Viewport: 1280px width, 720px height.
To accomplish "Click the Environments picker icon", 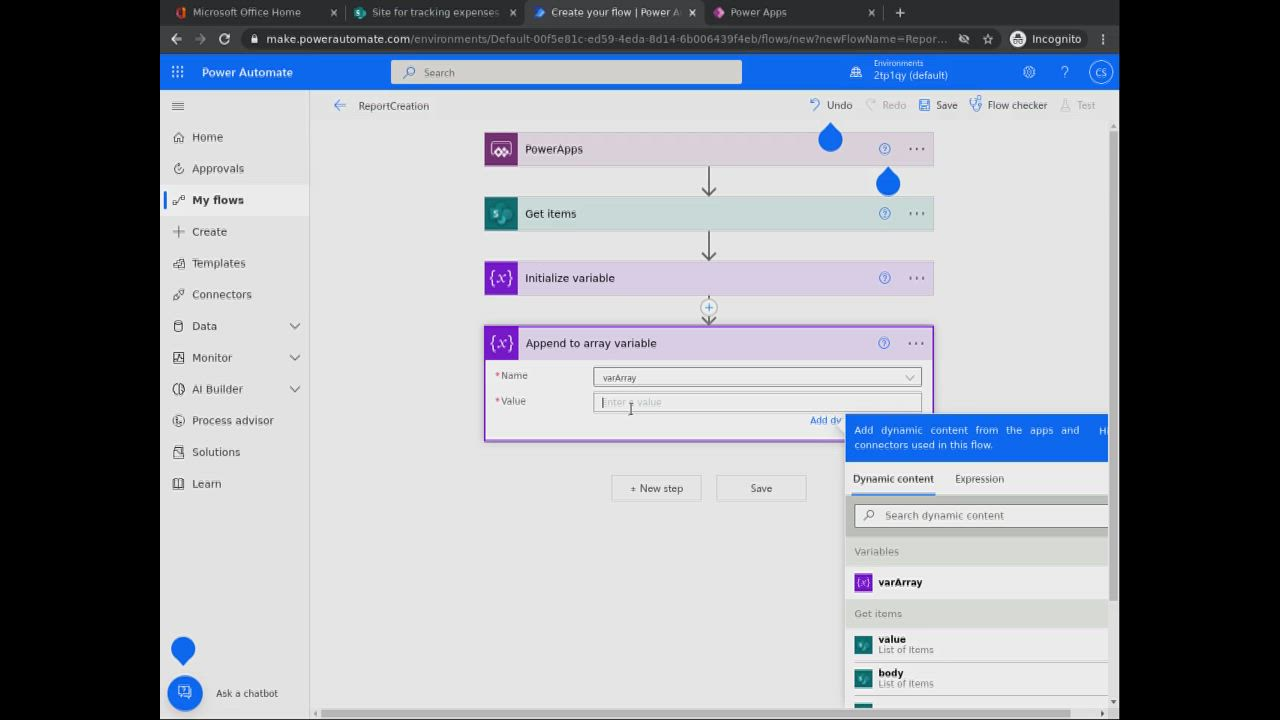I will 856,72.
